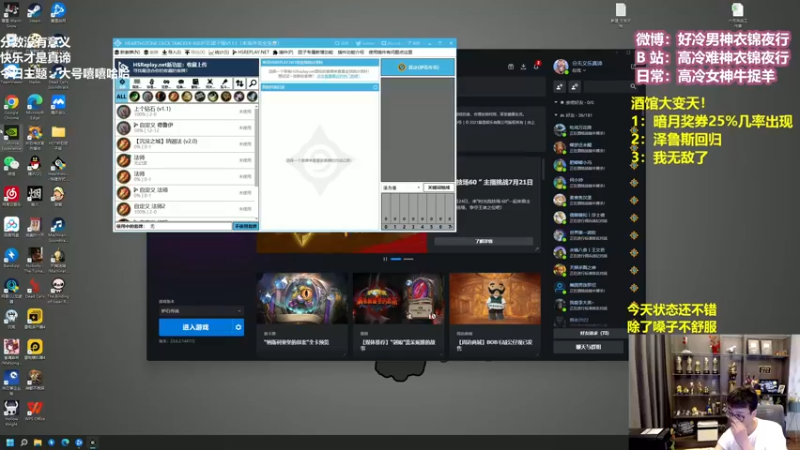Viewport: 800px width, 450px height.
Task: Open the 统计(S) menu
Action: tap(219, 52)
